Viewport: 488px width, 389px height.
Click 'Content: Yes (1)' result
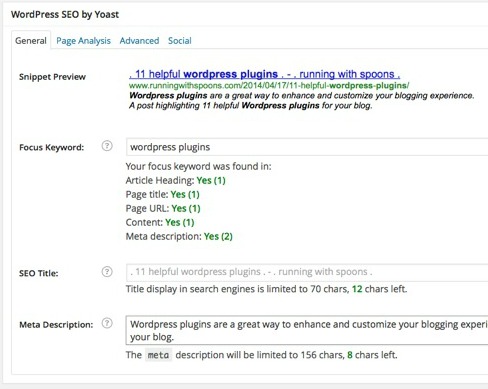[160, 222]
